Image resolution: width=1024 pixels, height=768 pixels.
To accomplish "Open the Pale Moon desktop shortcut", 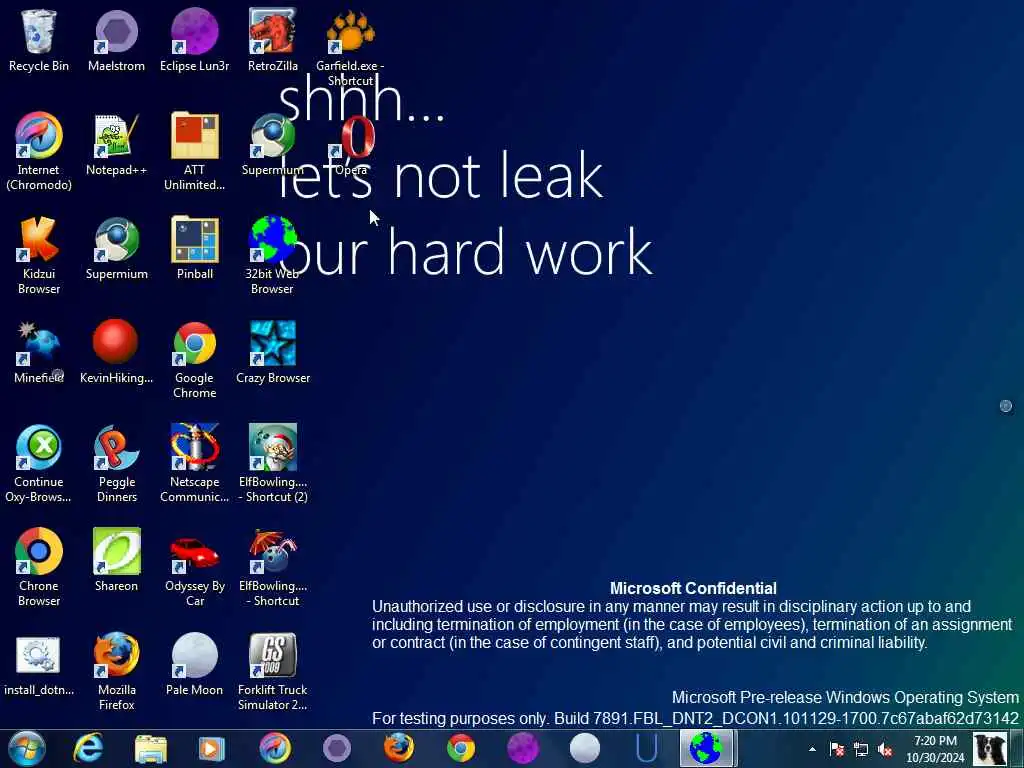I will (x=195, y=665).
